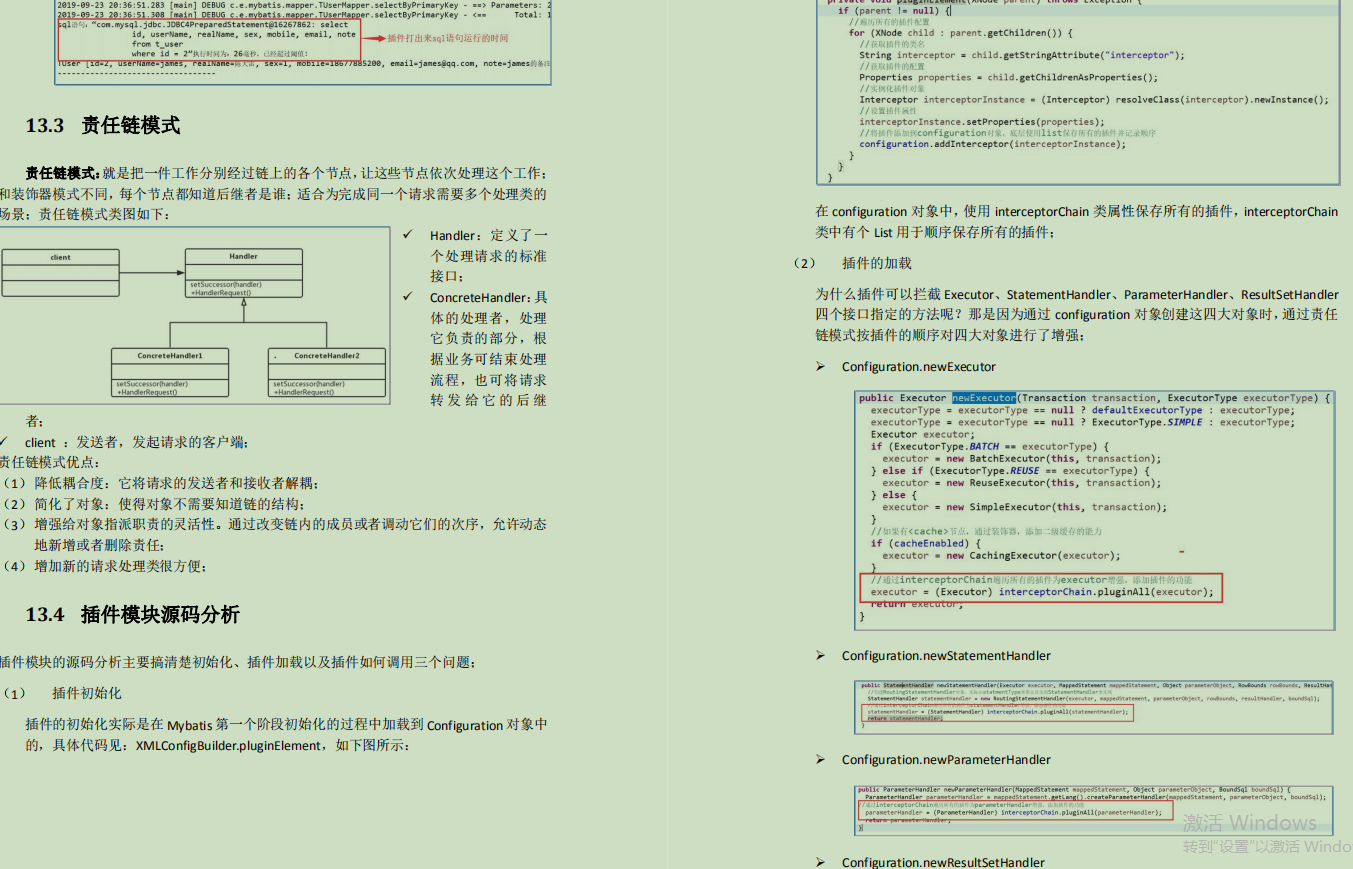Viewport: 1353px width, 869px height.
Task: Select the "Handler" class box in the UML diagram
Action: pos(243,274)
